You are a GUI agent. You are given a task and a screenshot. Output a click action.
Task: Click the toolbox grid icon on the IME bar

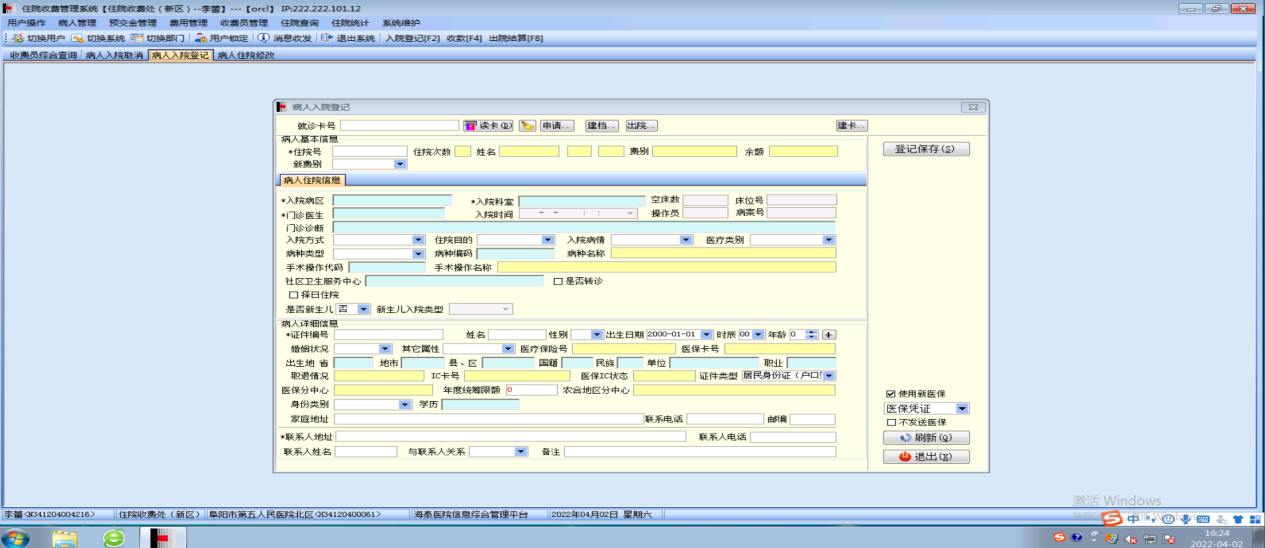coord(1254,519)
